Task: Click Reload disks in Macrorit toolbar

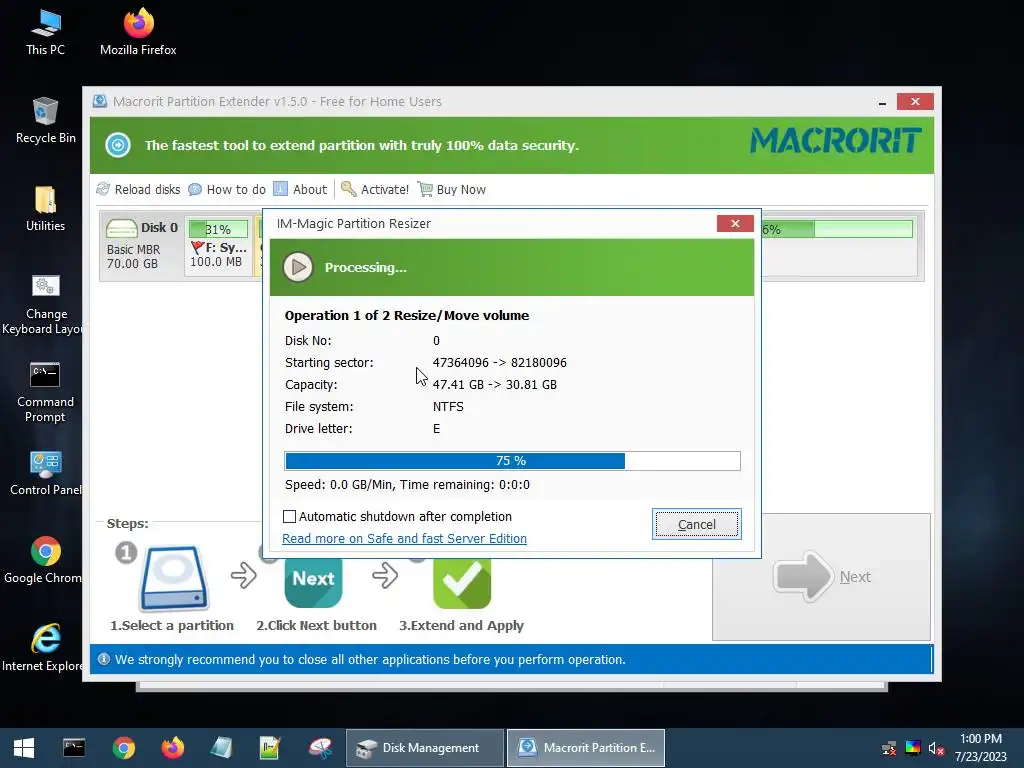Action: 138,189
